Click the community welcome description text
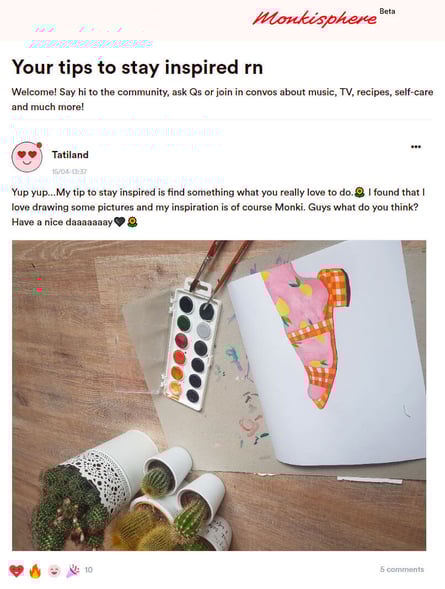Screen dimensions: 445x589 click(222, 99)
